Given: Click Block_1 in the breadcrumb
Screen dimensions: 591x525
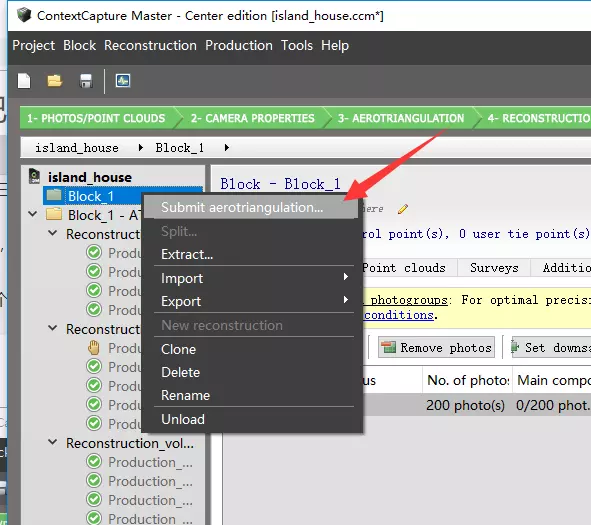Looking at the screenshot, I should [180, 148].
